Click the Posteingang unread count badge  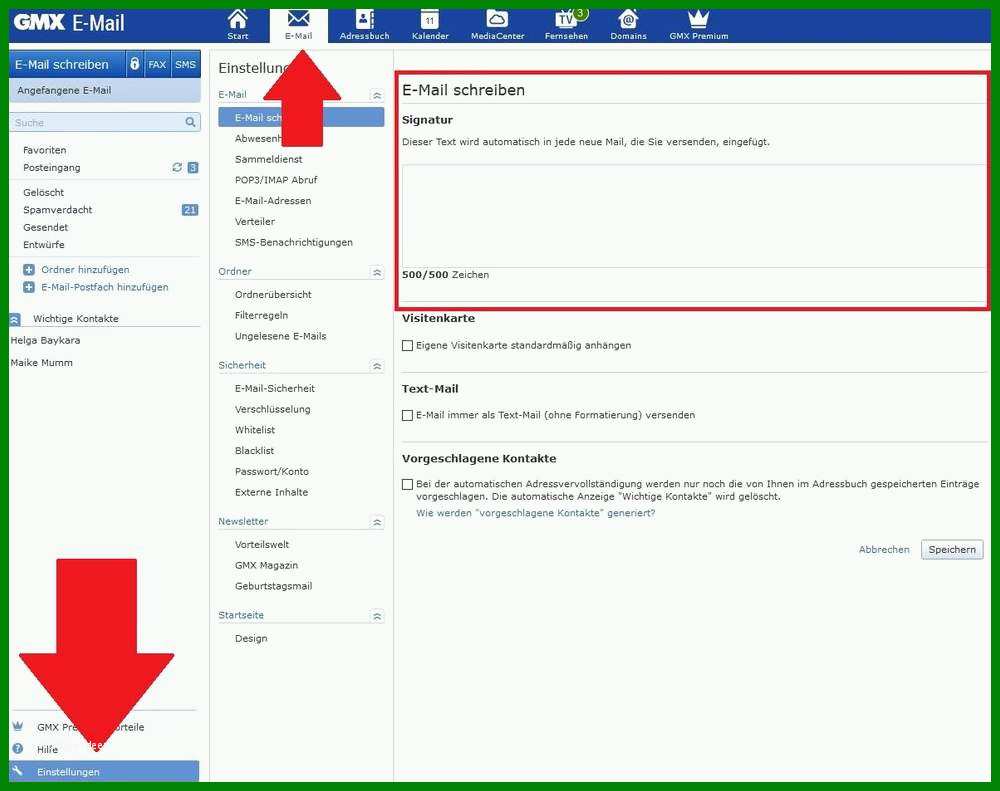click(193, 167)
